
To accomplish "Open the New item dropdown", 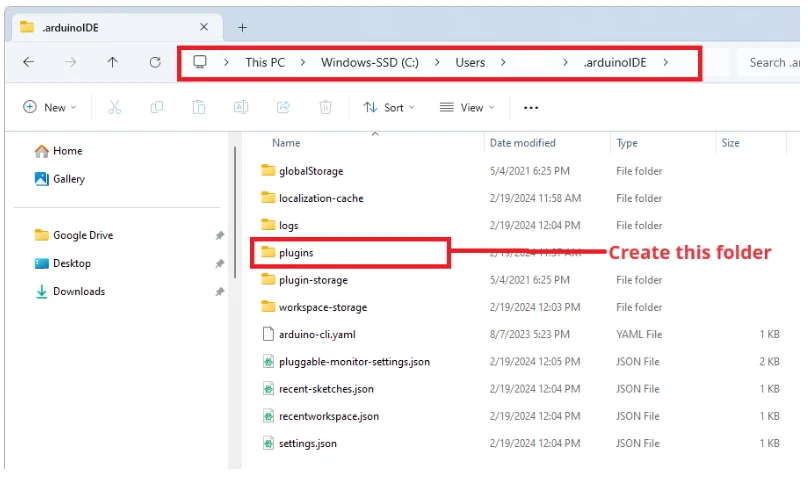I will coord(51,107).
